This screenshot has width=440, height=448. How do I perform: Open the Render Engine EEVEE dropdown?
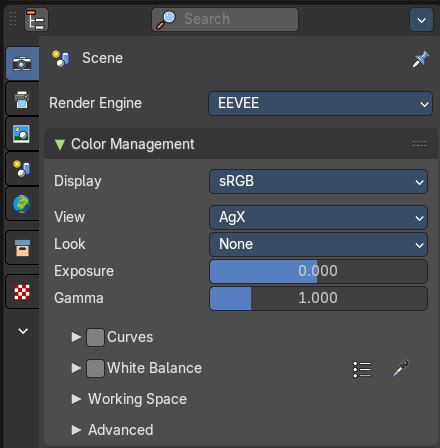(x=320, y=103)
